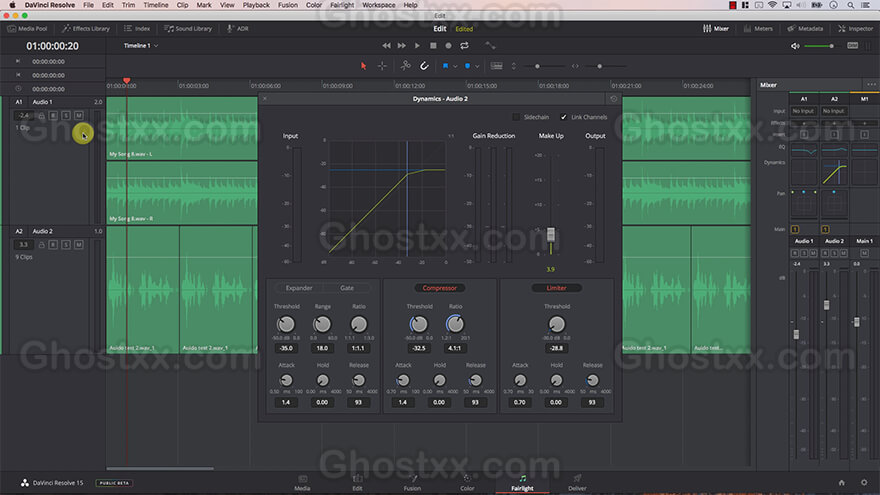
Task: Open the File menu
Action: point(88,5)
